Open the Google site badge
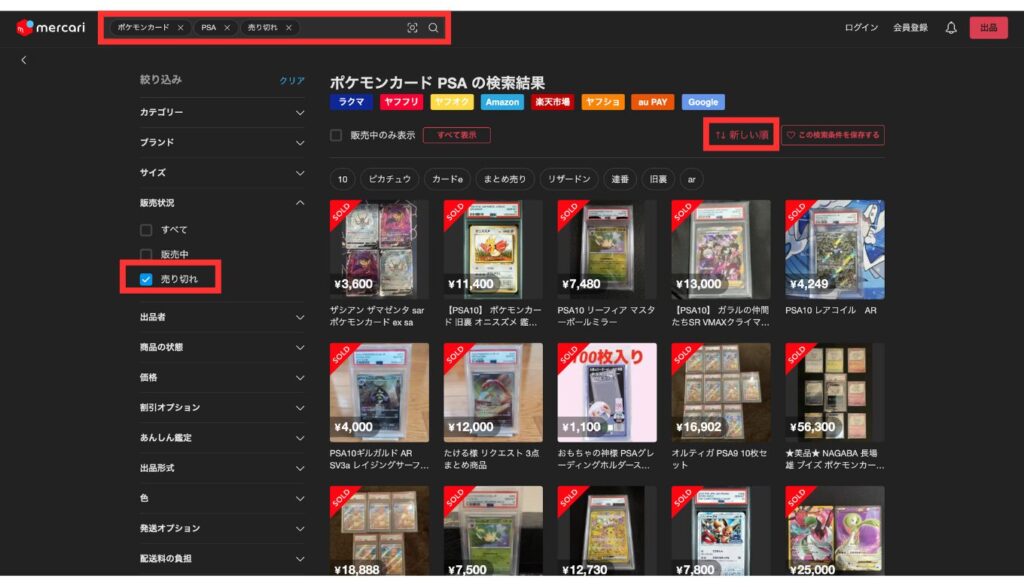The width and height of the screenshot is (1024, 587). [703, 102]
